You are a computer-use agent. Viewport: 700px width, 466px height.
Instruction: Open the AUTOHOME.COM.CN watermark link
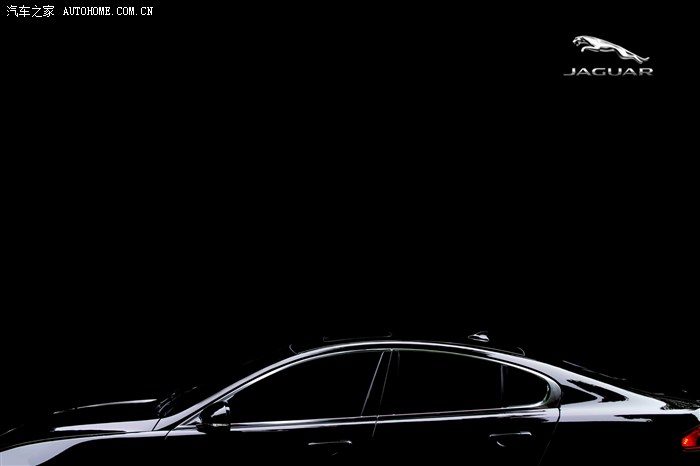pos(108,11)
